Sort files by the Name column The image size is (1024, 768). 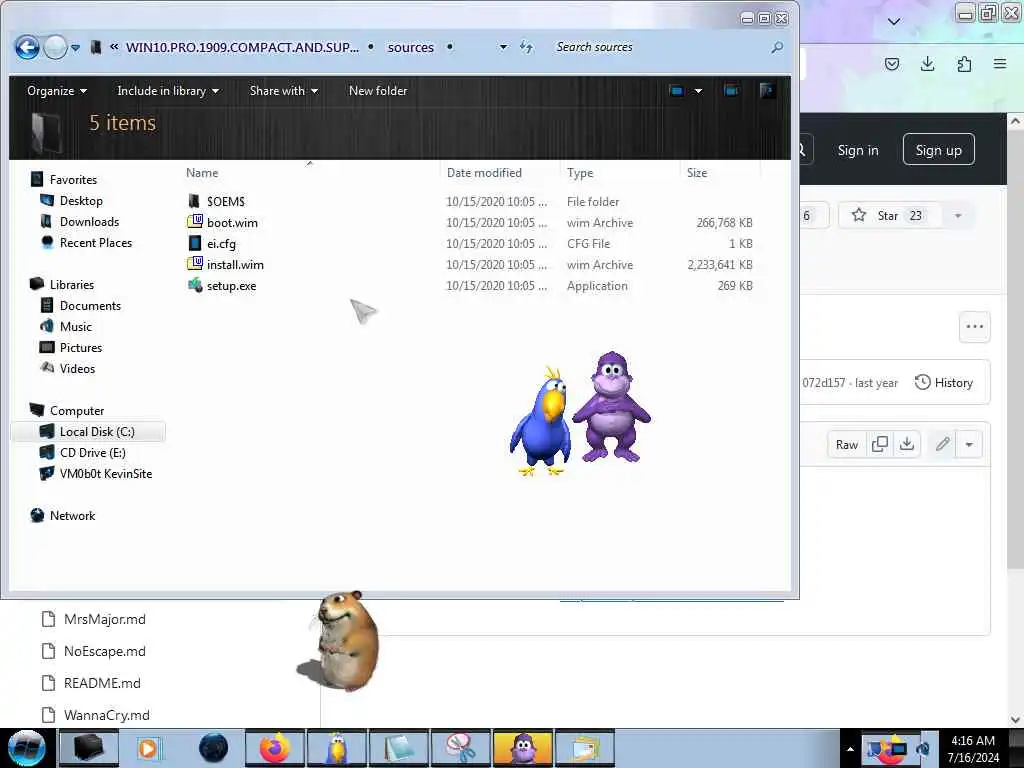[202, 173]
